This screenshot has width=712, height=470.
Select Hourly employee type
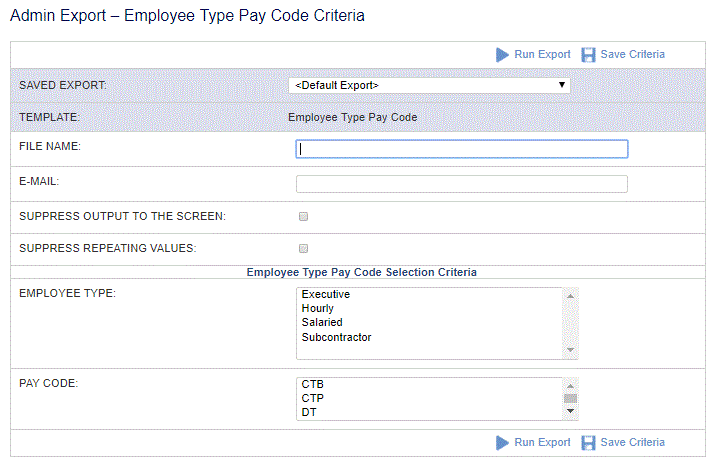click(x=317, y=308)
